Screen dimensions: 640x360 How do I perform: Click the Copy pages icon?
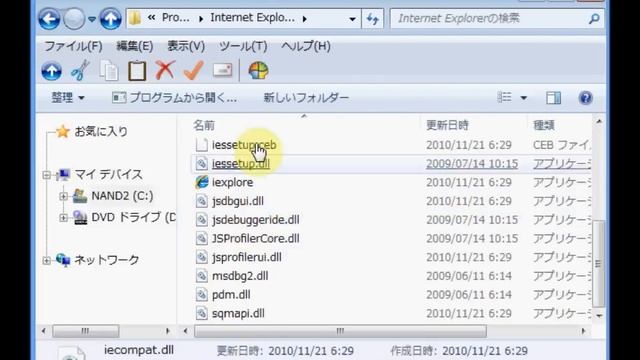[109, 71]
